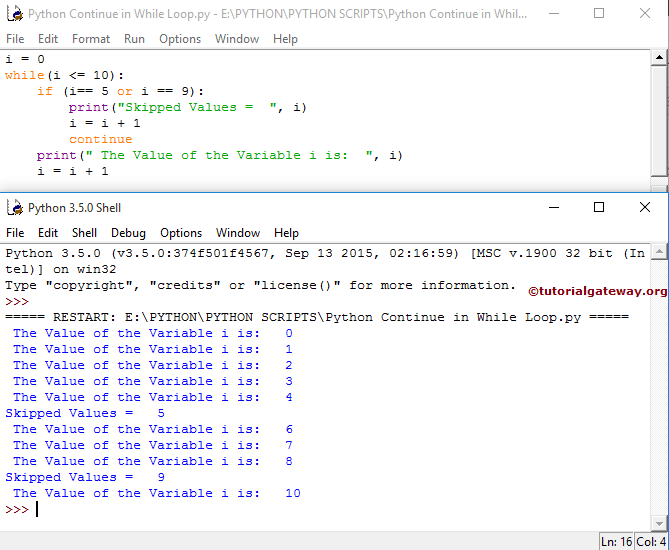Click editor scrollbar up arrow
Image resolution: width=669 pixels, height=550 pixels.
tap(659, 57)
